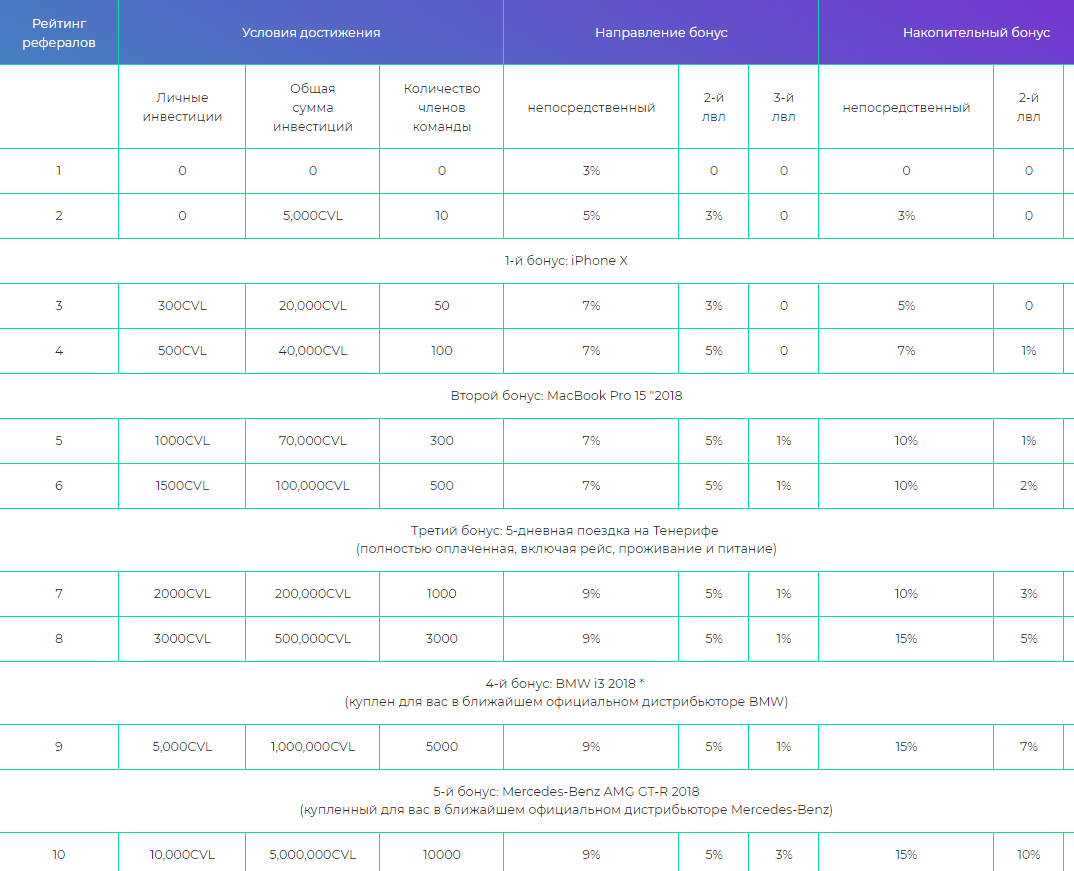Click the 'Рейтинг рефералов' header cell
This screenshot has width=1074, height=871.
(59, 33)
